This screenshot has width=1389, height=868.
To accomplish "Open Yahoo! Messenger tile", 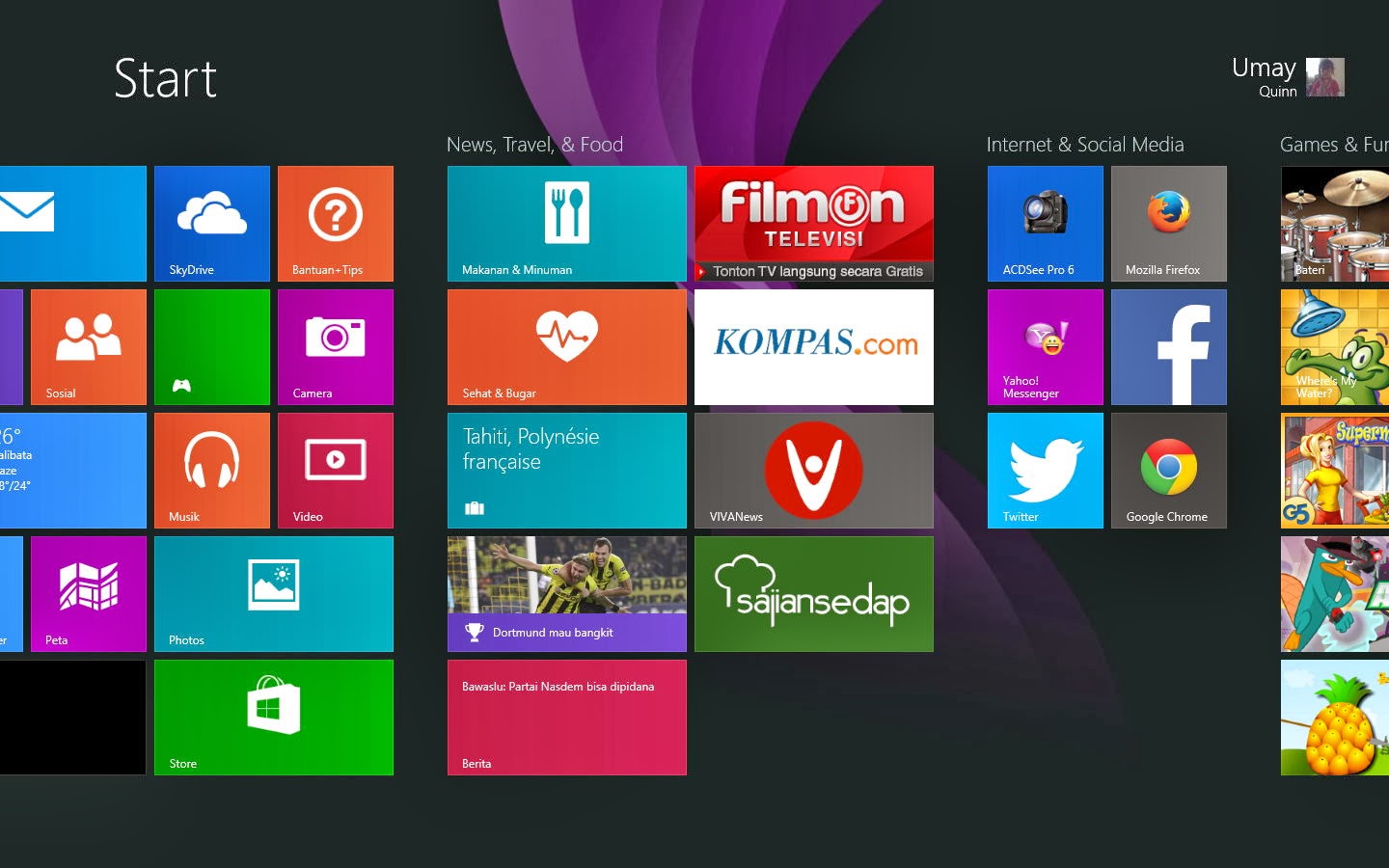I will tap(1046, 347).
